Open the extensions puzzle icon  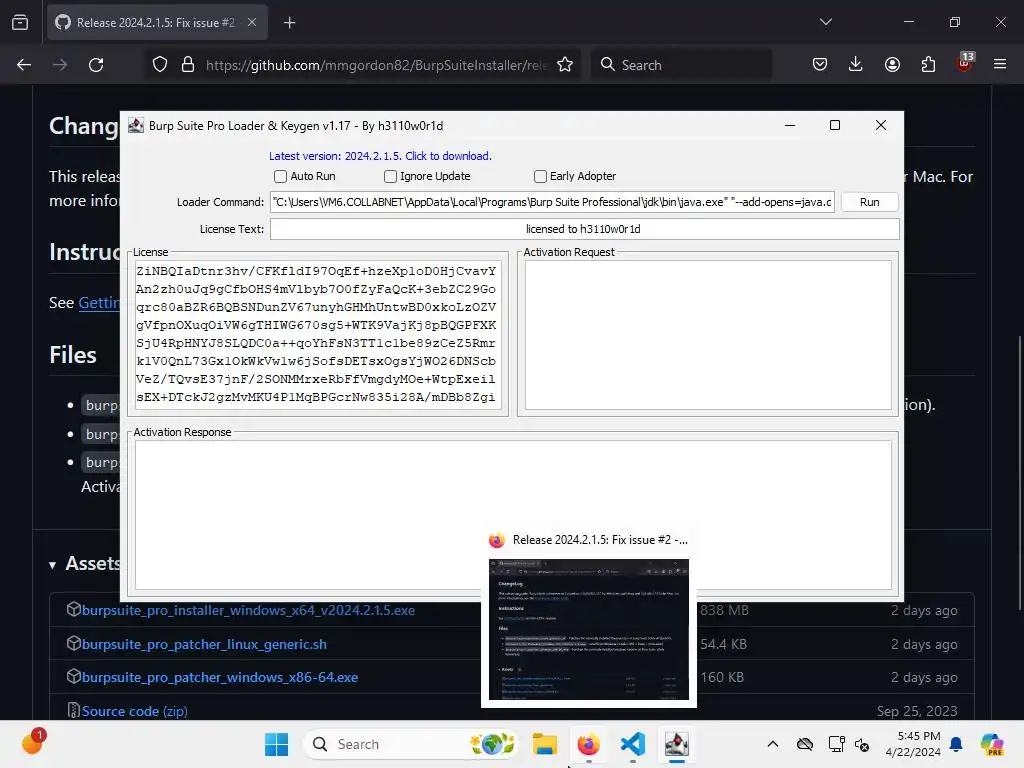point(928,65)
